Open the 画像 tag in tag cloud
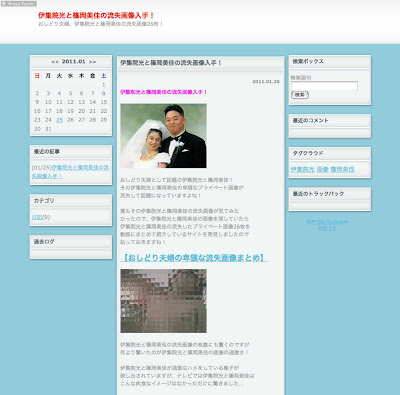 tap(322, 169)
